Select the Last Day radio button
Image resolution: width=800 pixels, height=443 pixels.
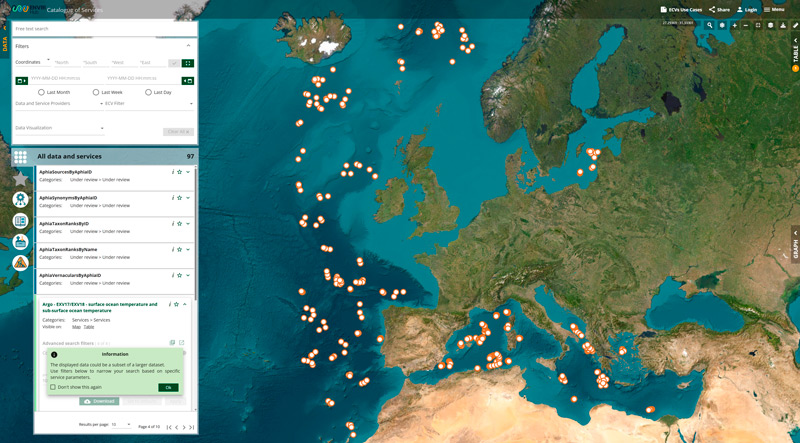tap(148, 92)
